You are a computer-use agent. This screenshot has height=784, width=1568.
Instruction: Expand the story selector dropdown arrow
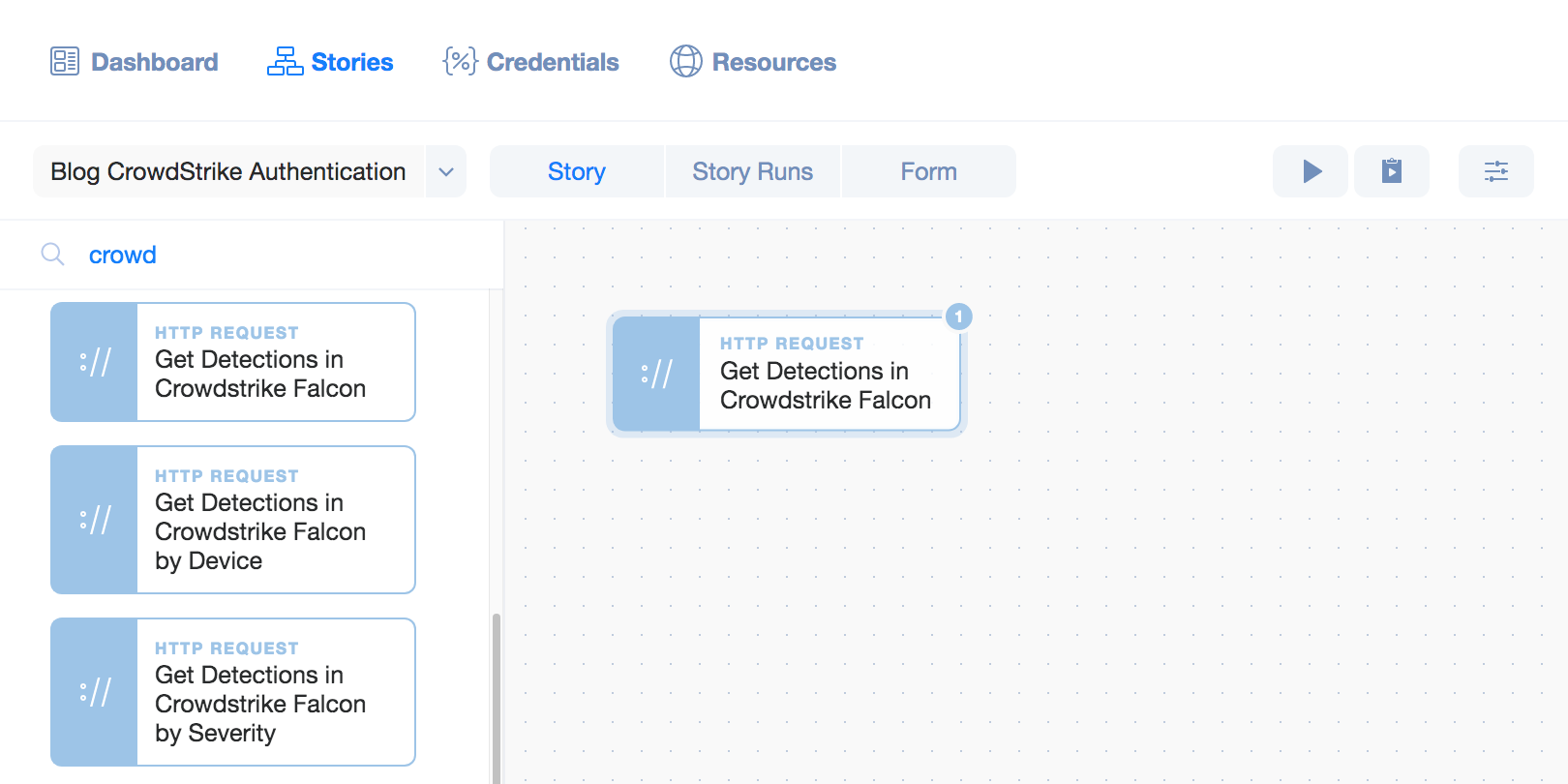point(446,172)
